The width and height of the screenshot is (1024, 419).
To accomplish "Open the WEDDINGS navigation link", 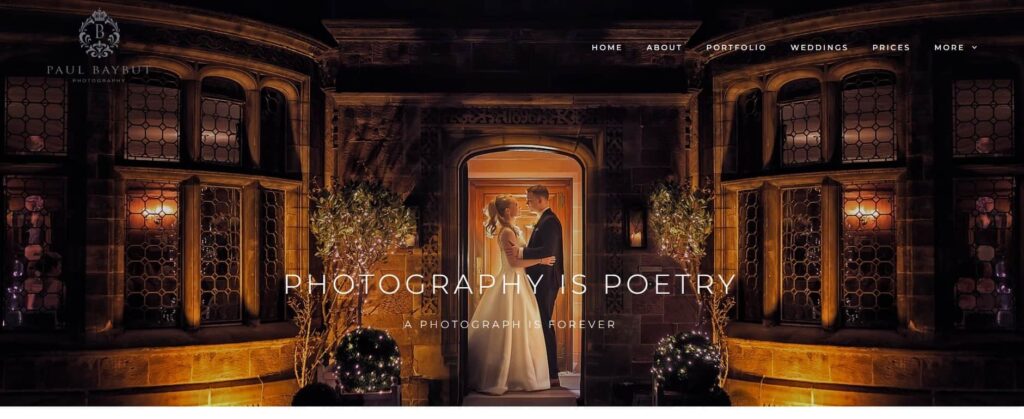I will pyautogui.click(x=819, y=48).
